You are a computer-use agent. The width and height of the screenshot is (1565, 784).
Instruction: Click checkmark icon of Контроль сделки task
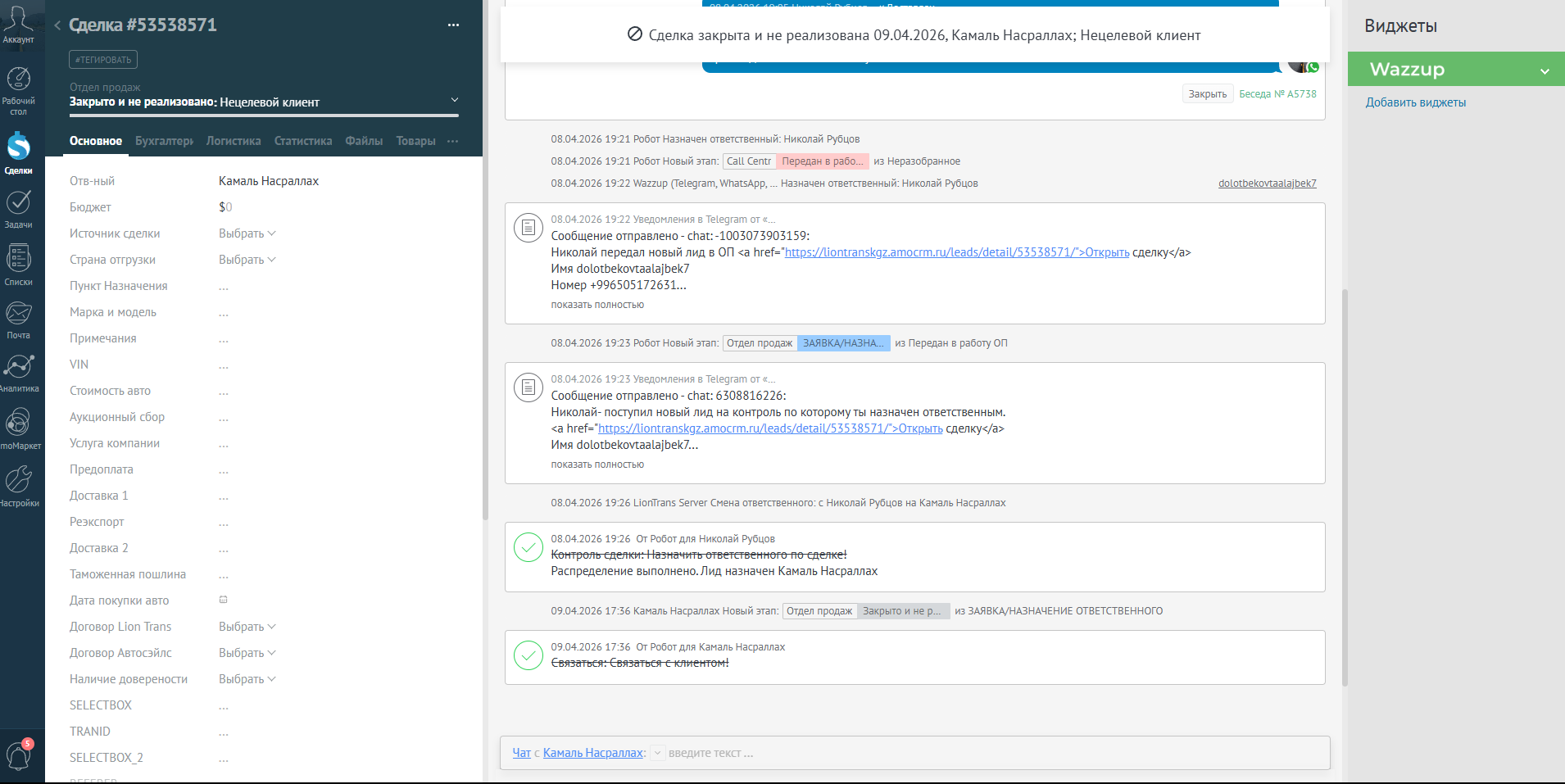(x=528, y=547)
